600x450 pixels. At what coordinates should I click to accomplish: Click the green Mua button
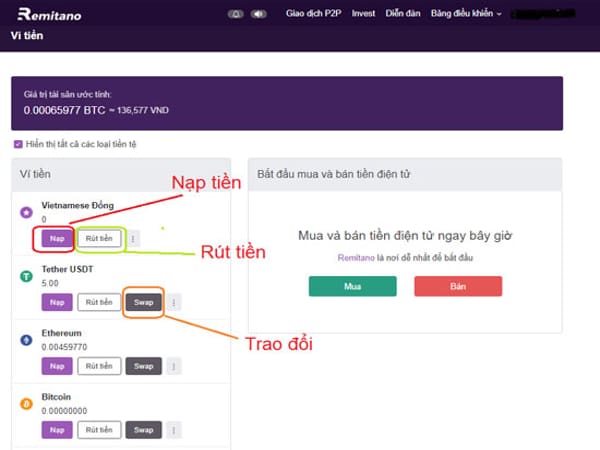pos(353,286)
